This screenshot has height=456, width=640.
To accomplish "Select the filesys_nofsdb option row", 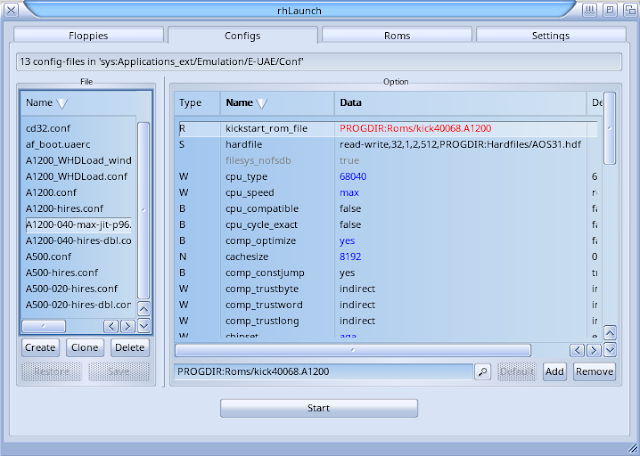I will (x=388, y=160).
